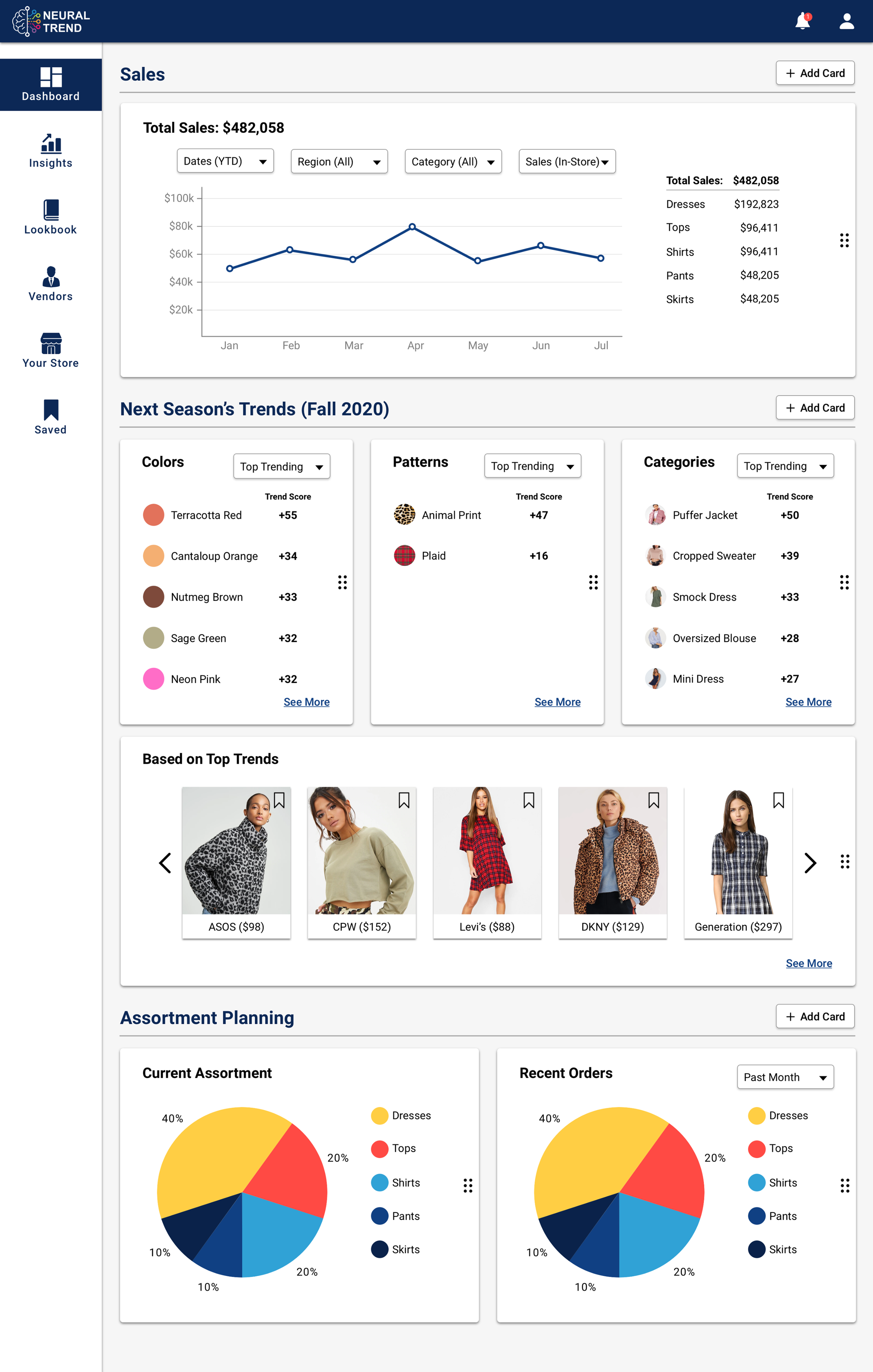Open the notifications bell icon
The height and width of the screenshot is (1372, 873).
[802, 21]
